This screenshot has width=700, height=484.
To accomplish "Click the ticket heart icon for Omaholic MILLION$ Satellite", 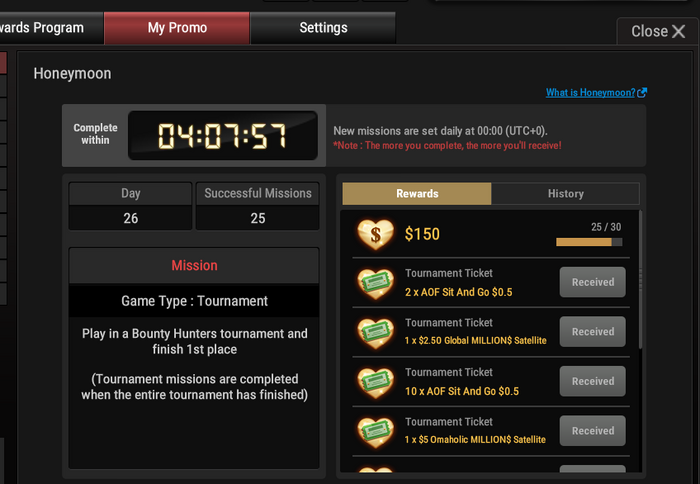I will pyautogui.click(x=375, y=432).
